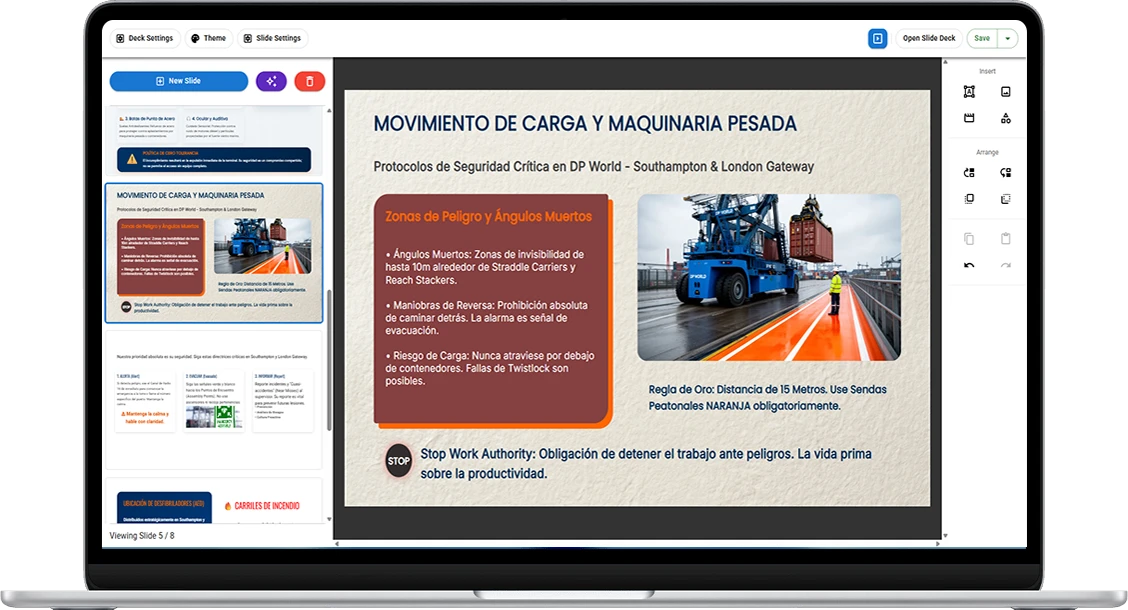Click the paste clipboard icon
Screen dimensions: 1128x610
tap(1006, 239)
